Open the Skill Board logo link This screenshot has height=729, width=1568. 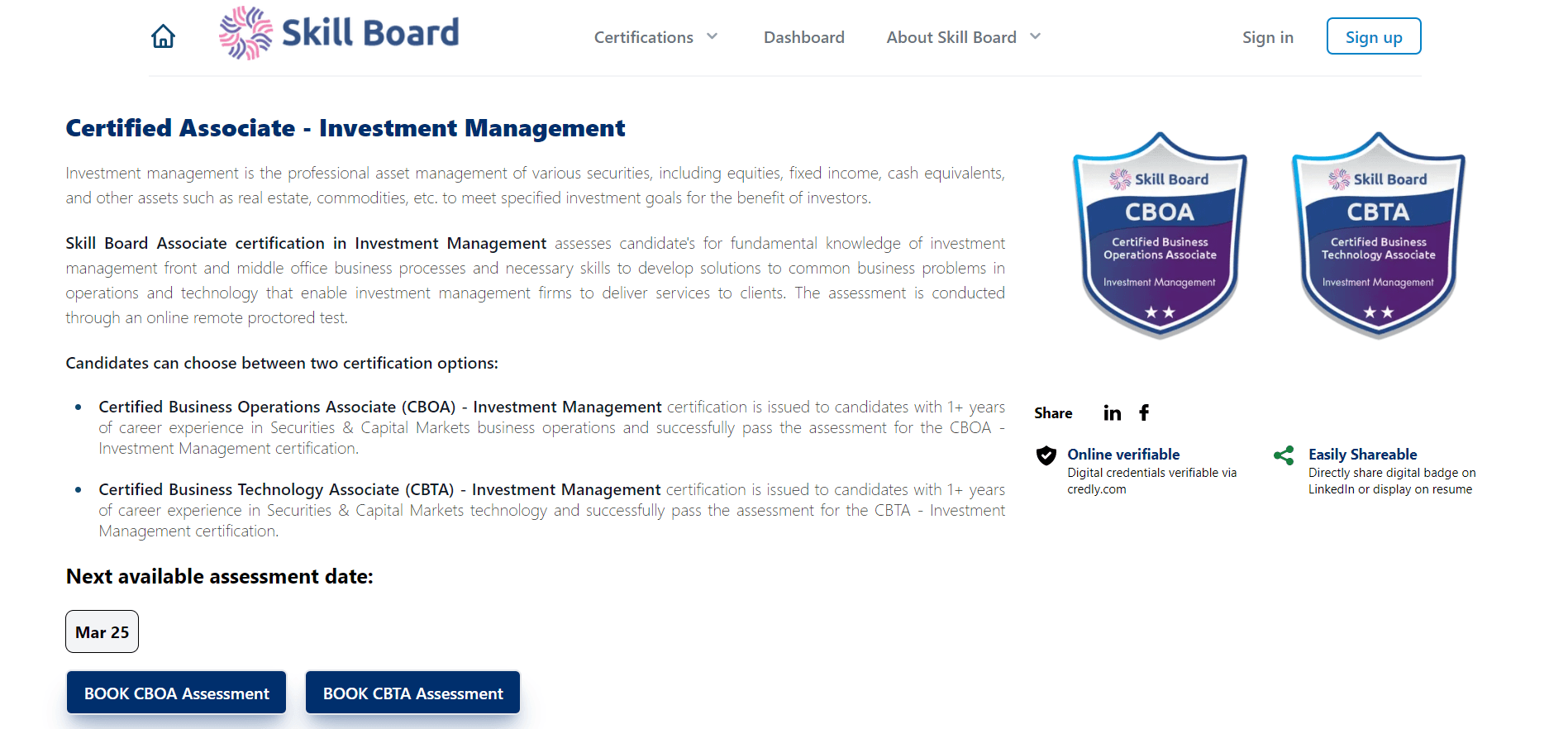[x=339, y=33]
